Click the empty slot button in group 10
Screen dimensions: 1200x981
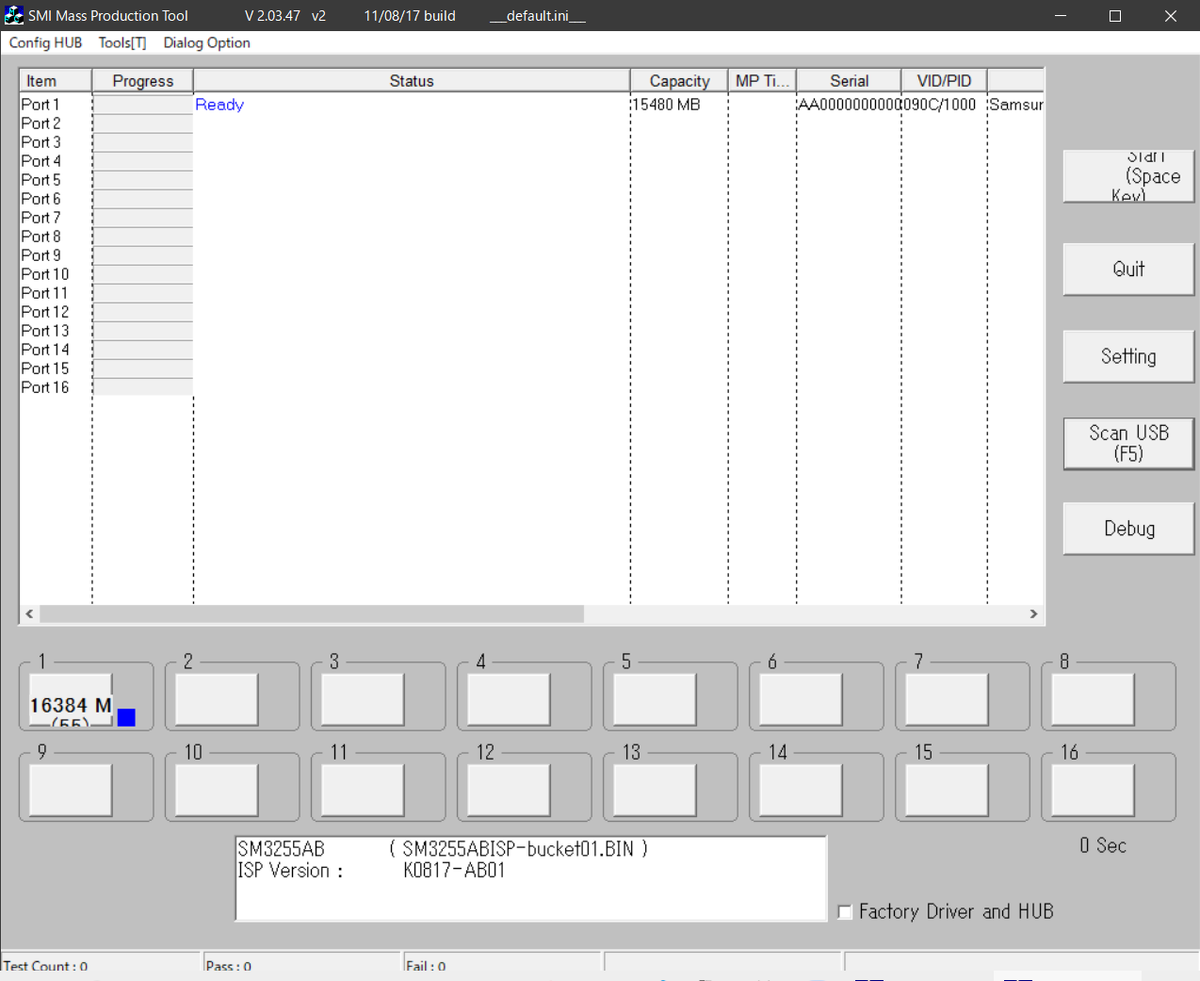(216, 790)
